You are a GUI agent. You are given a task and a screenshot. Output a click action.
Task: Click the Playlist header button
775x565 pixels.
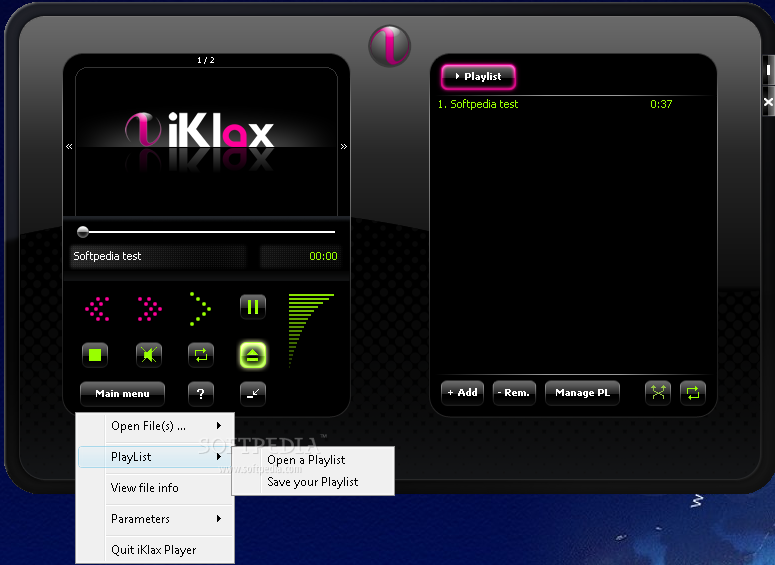tap(478, 77)
